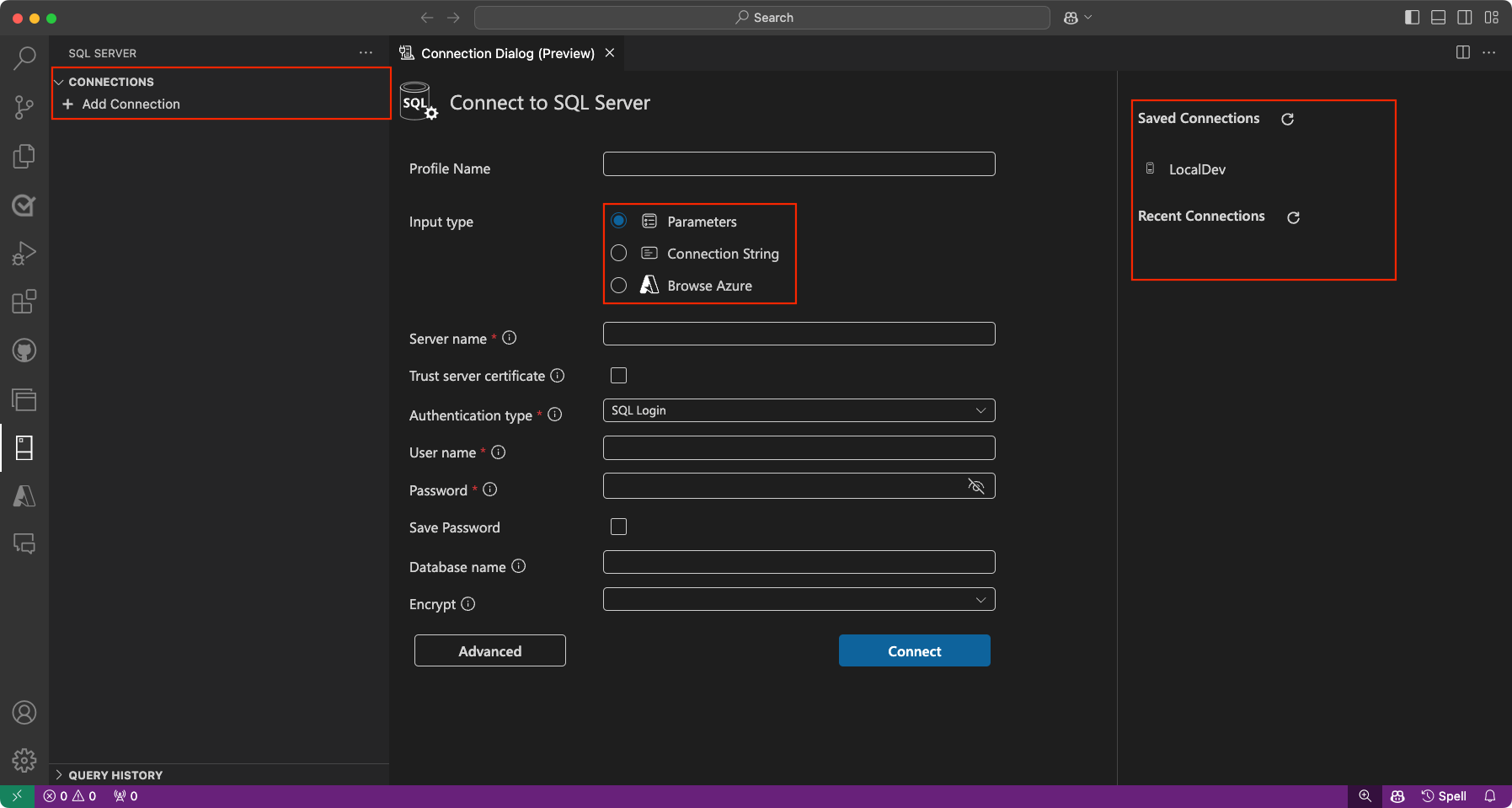Refresh the Recent Connections list
The image size is (1512, 808).
click(1293, 217)
